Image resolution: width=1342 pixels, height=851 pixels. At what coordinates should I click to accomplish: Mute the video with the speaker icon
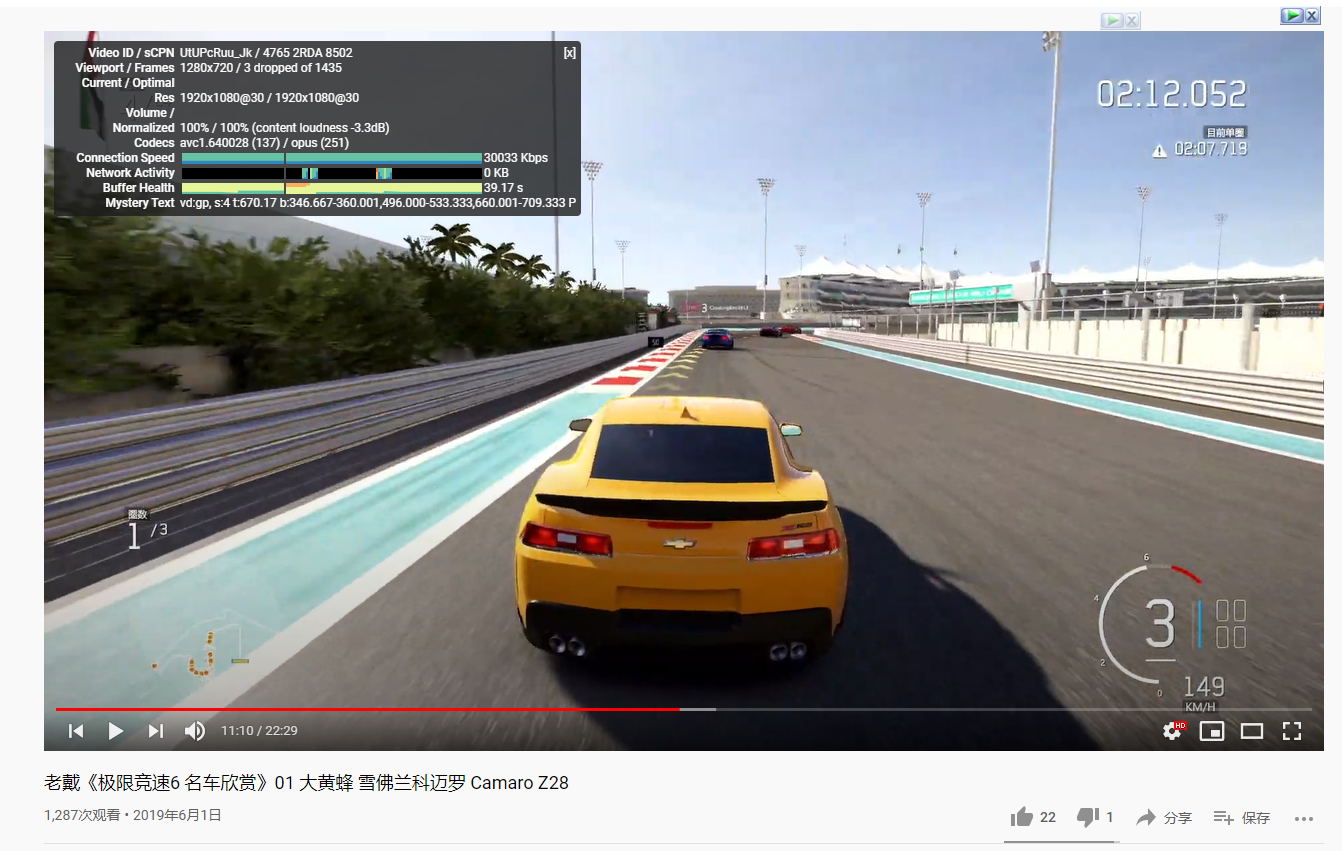(x=195, y=731)
